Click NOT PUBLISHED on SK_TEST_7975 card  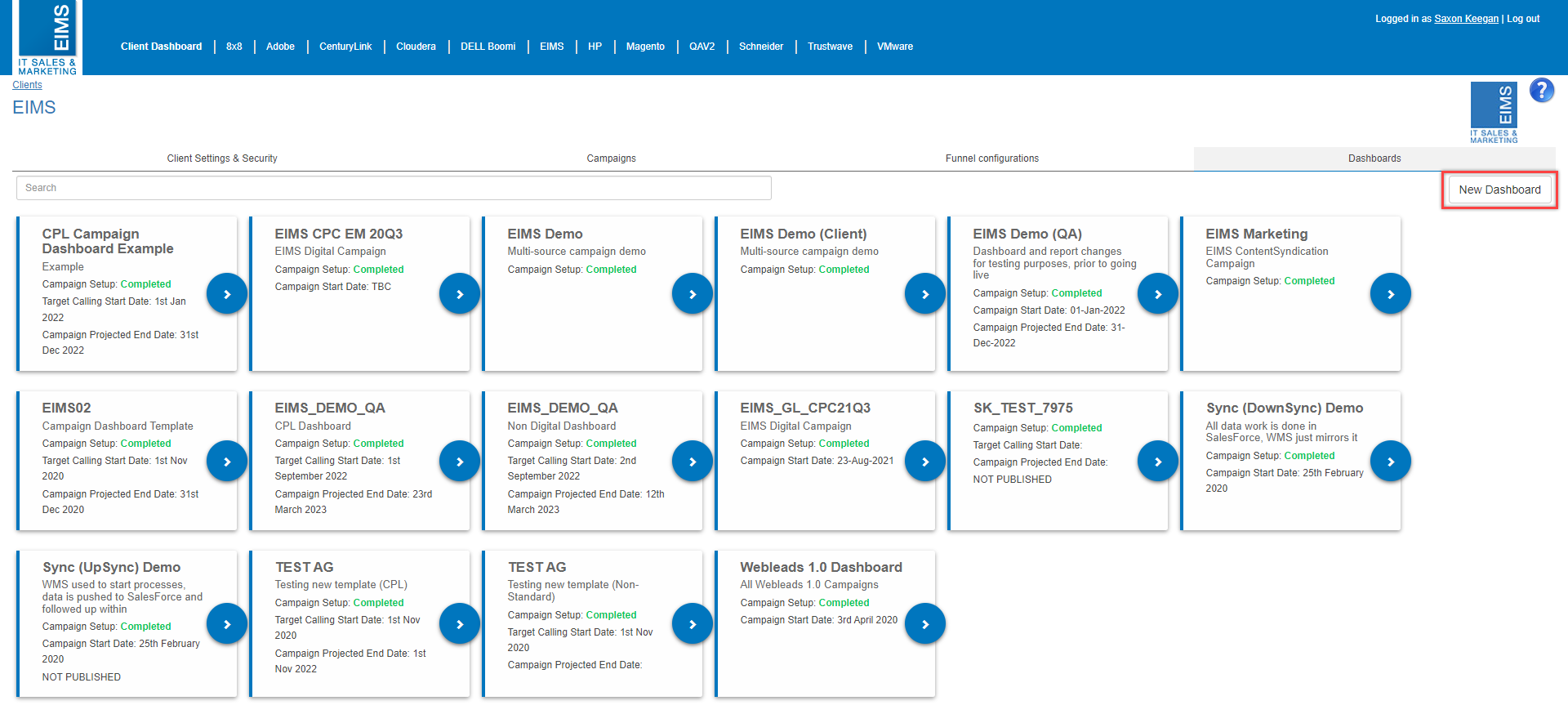[1012, 480]
